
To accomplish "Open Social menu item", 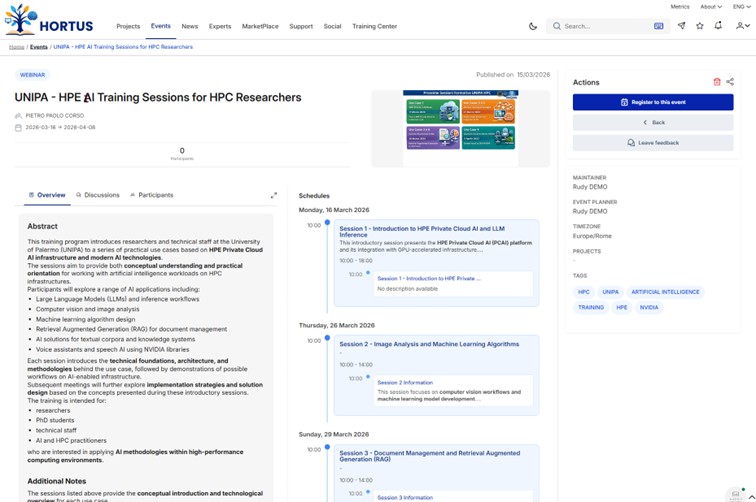I will (332, 26).
